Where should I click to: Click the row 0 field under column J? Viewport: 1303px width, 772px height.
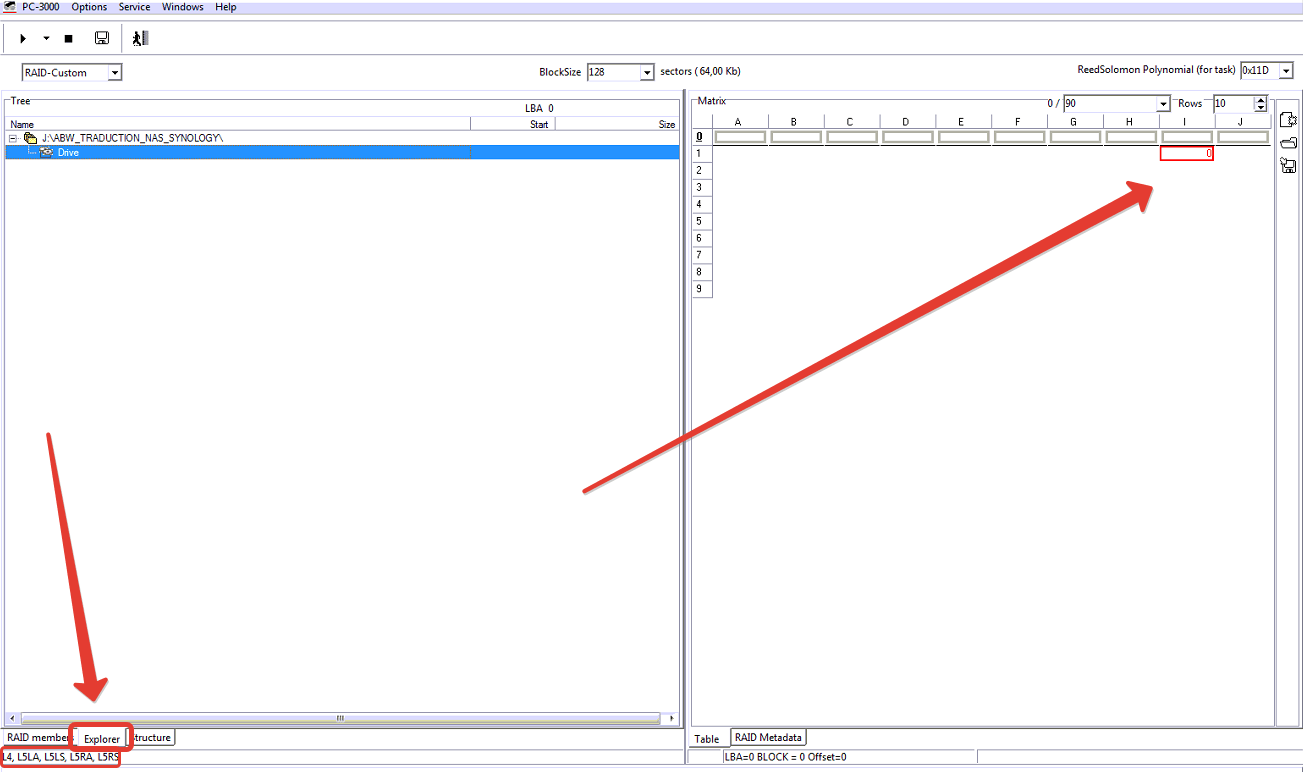(1243, 137)
